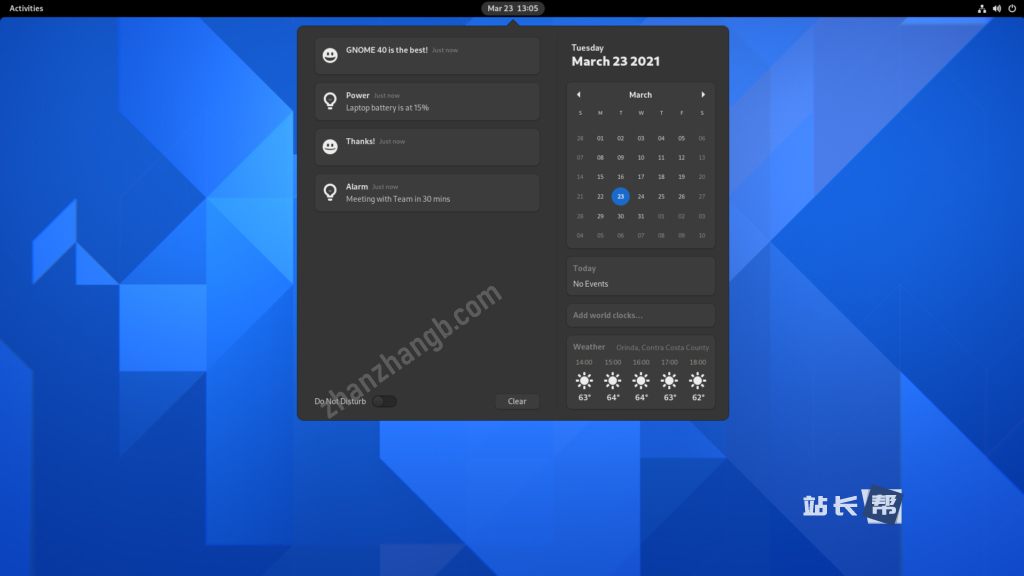Click the power icon in top bar
Viewport: 1024px width, 576px height.
point(1011,8)
